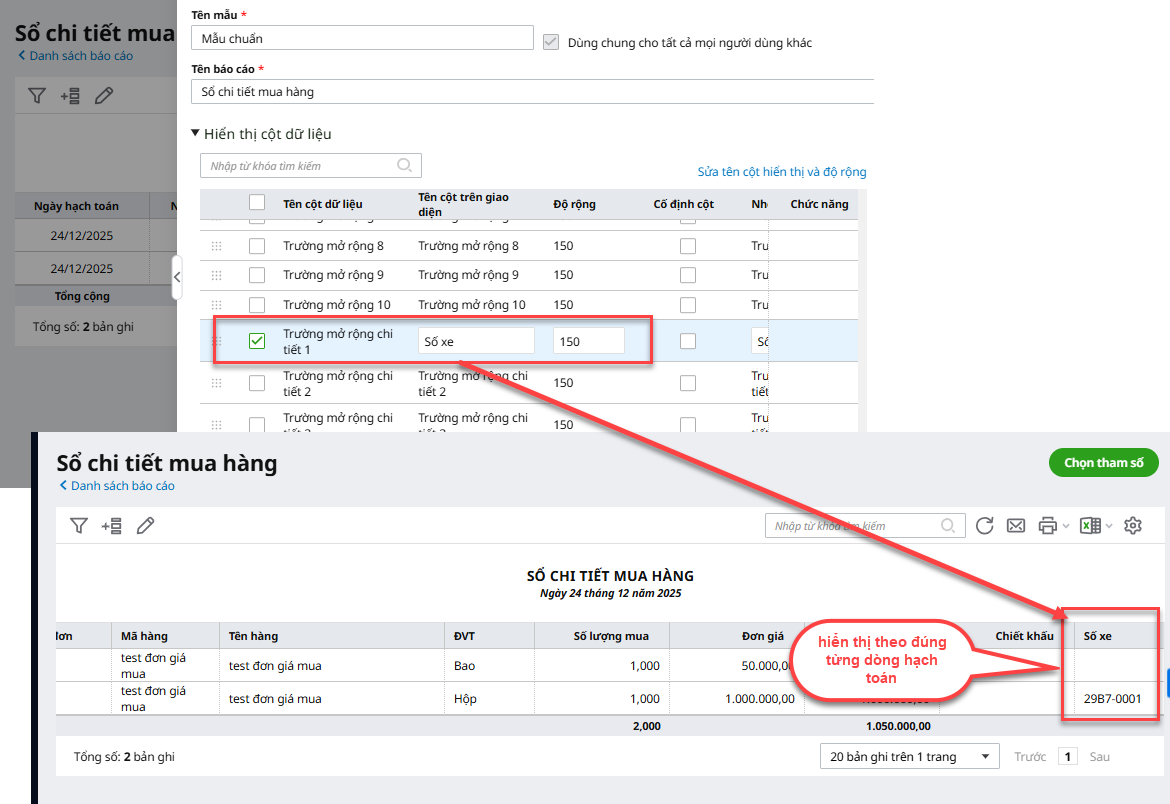Open the dropdown arrow next to Excel icon
Viewport: 1170px width, 804px height.
[1109, 526]
